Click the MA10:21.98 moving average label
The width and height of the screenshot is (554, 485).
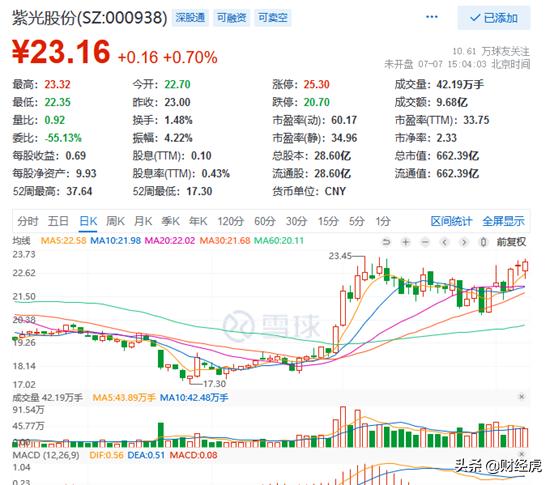(116, 241)
